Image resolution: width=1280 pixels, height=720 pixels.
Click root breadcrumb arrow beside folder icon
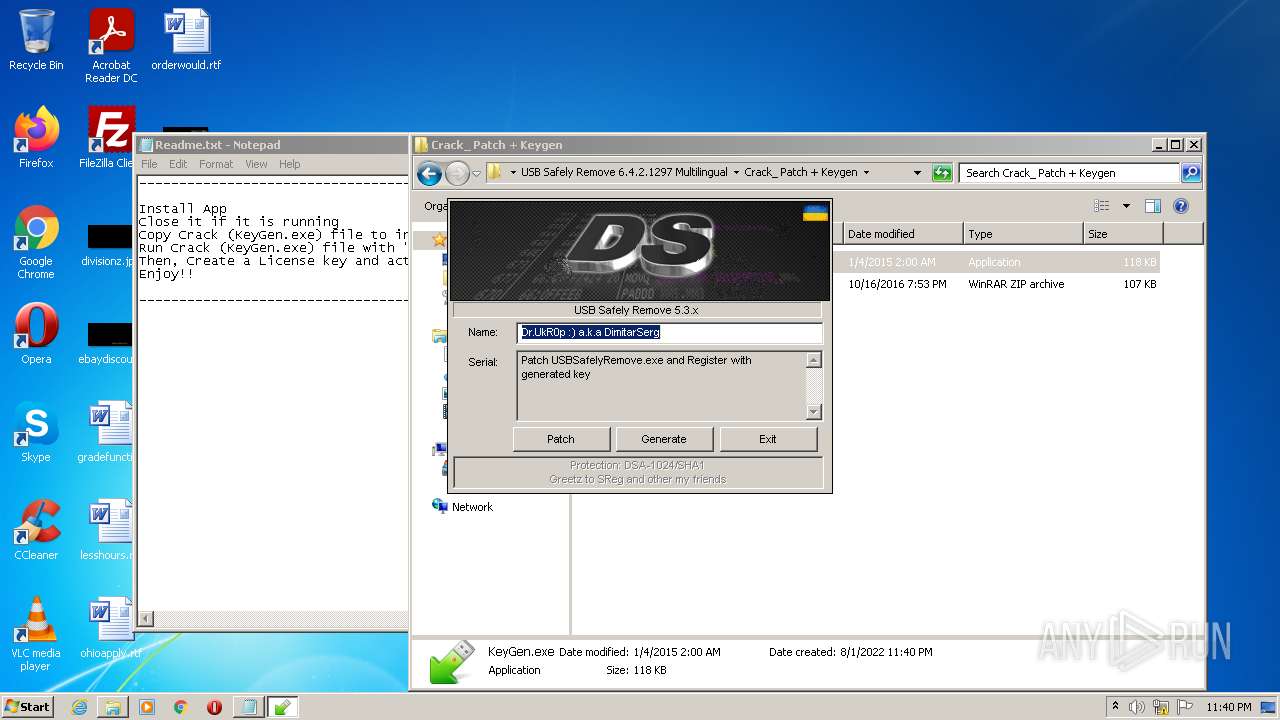513,173
